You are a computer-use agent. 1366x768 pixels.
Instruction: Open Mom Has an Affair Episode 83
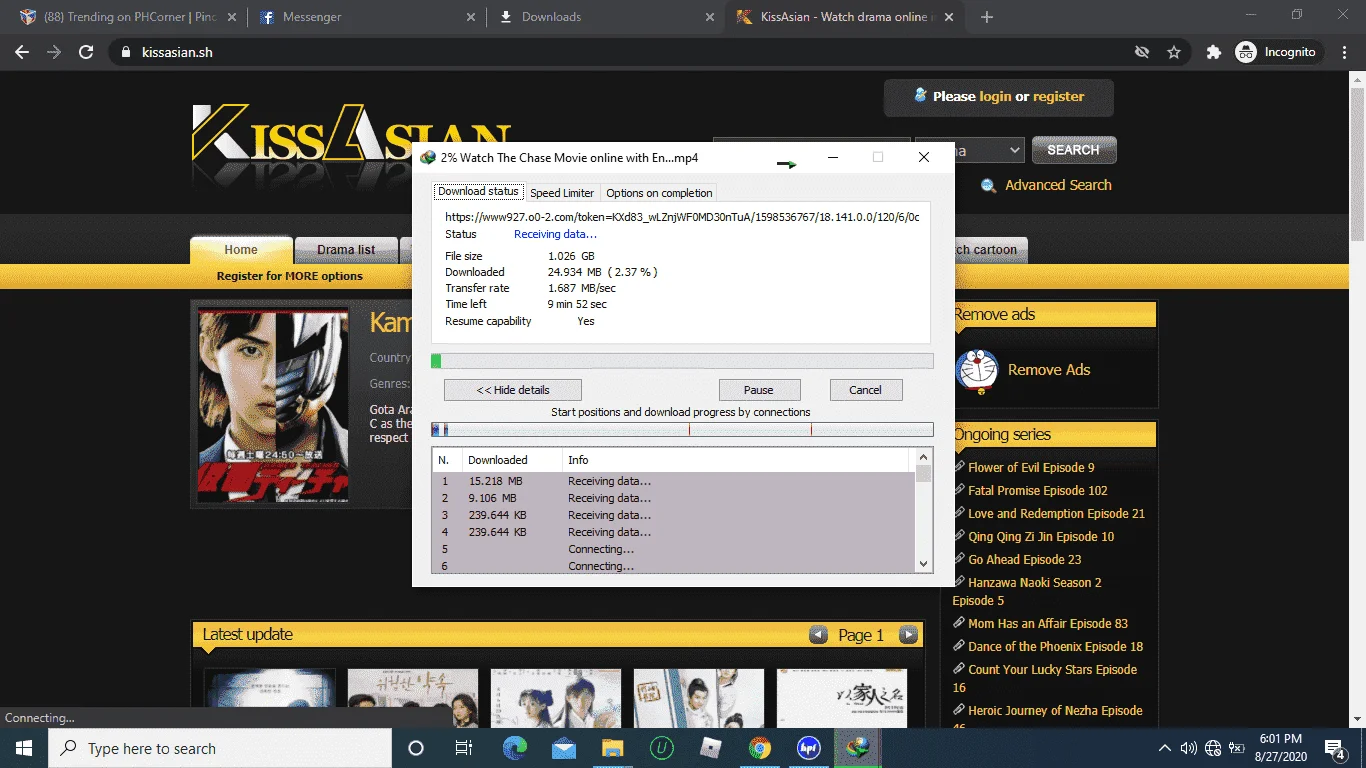coord(1048,623)
